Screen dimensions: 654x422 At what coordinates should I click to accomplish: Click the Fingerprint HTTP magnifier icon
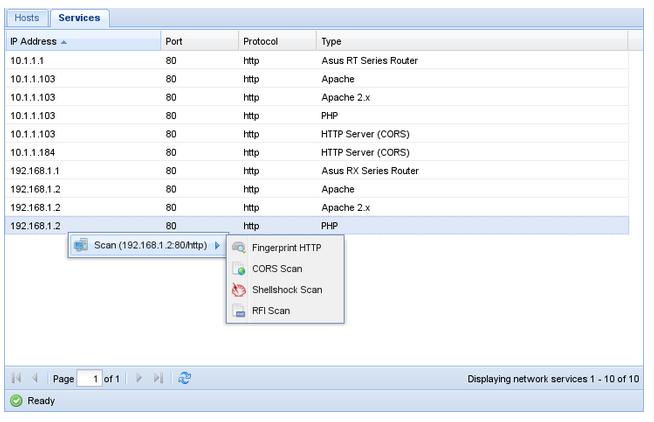pos(239,248)
